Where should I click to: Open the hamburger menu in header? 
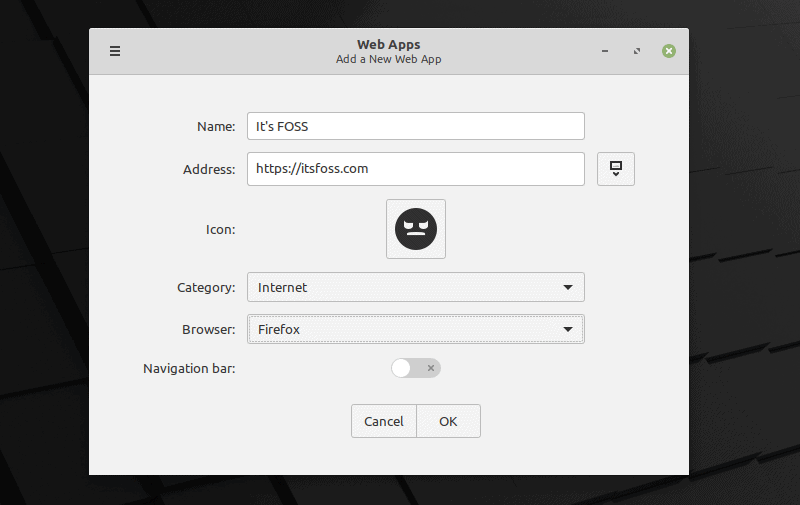[x=115, y=51]
